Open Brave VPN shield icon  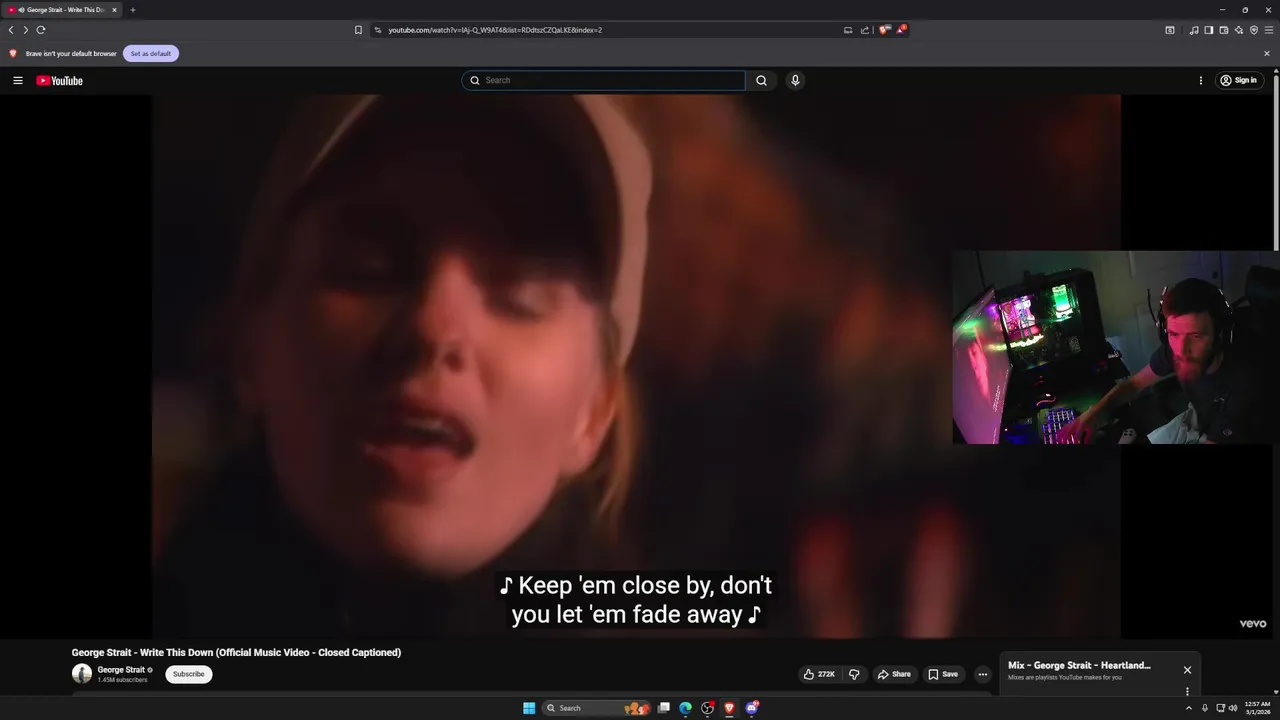point(1254,30)
